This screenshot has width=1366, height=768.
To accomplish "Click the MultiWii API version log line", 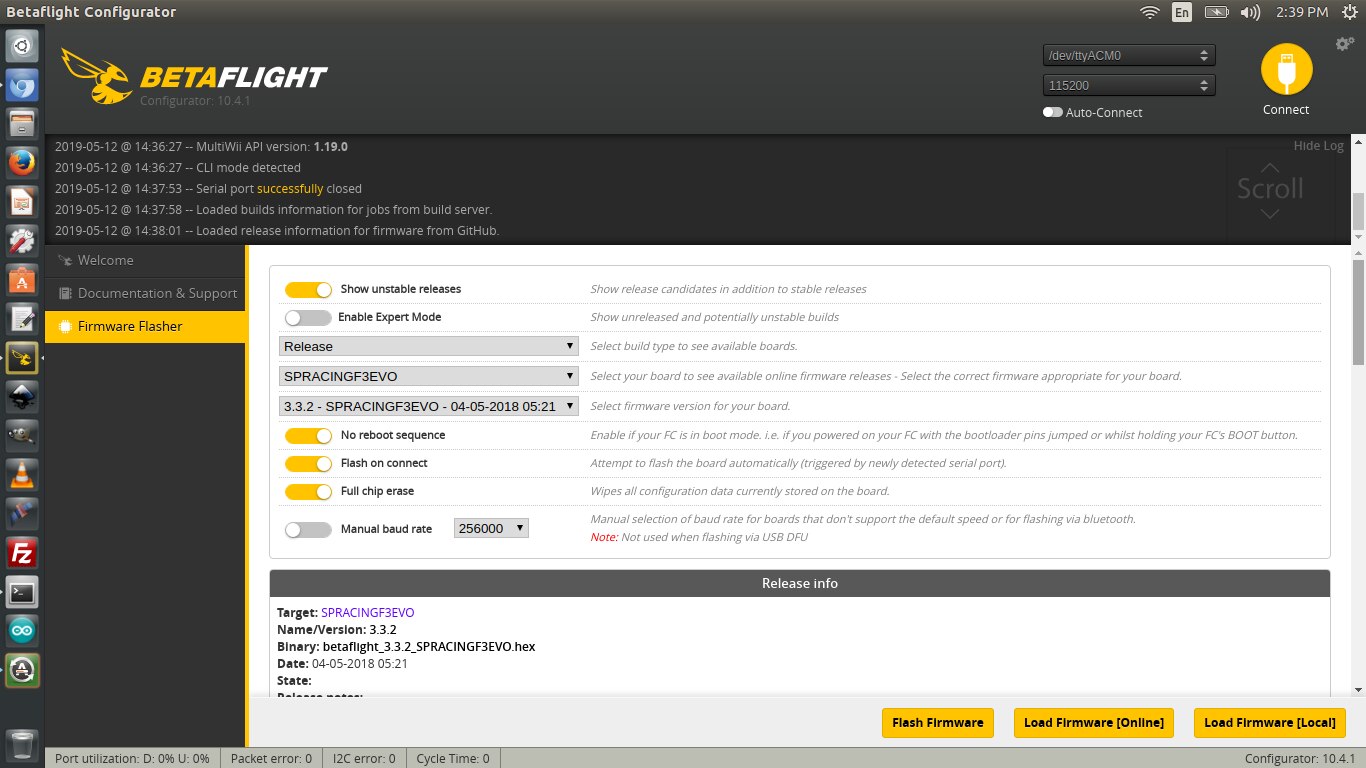I will 201,147.
